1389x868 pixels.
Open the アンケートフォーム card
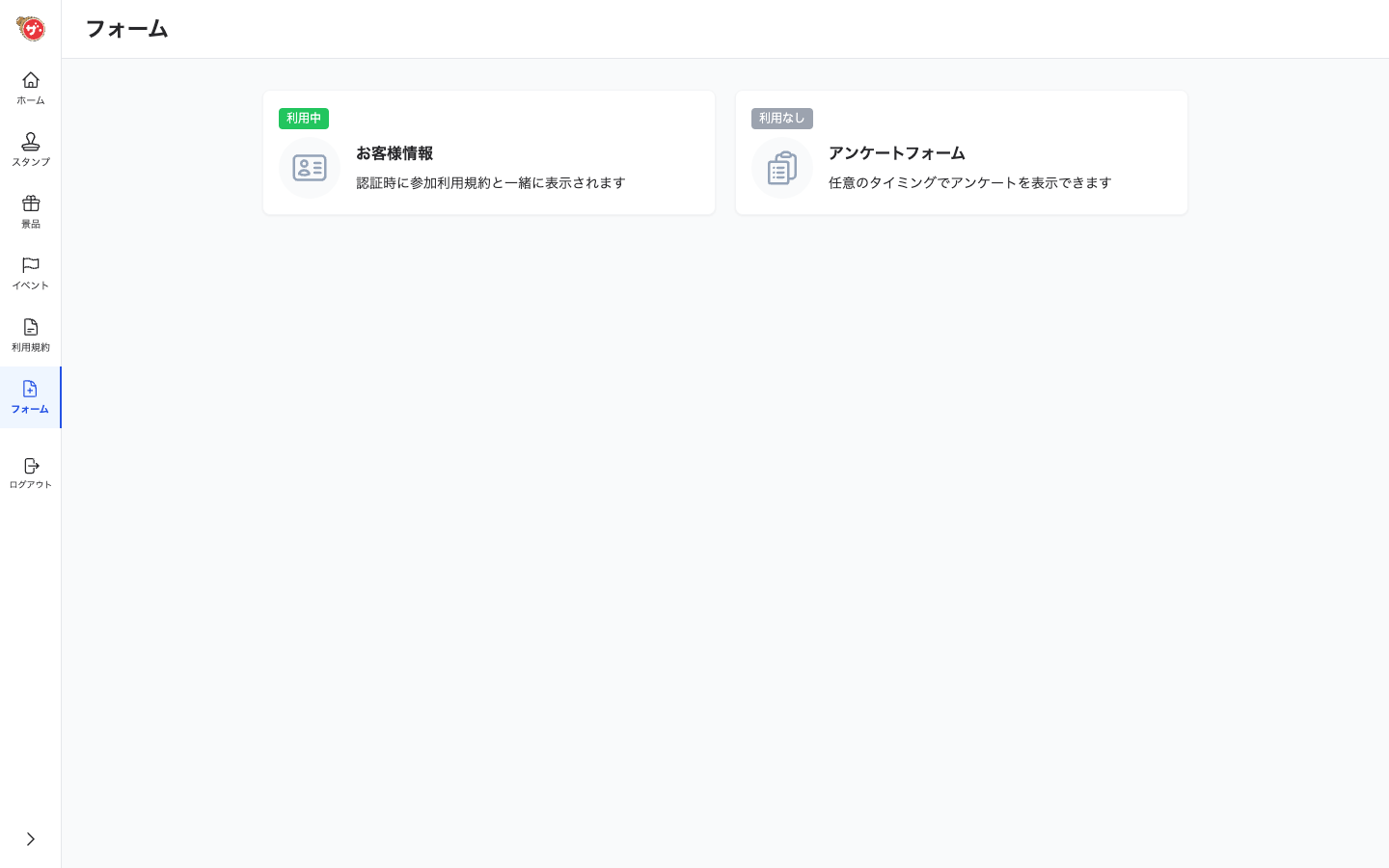[x=961, y=152]
